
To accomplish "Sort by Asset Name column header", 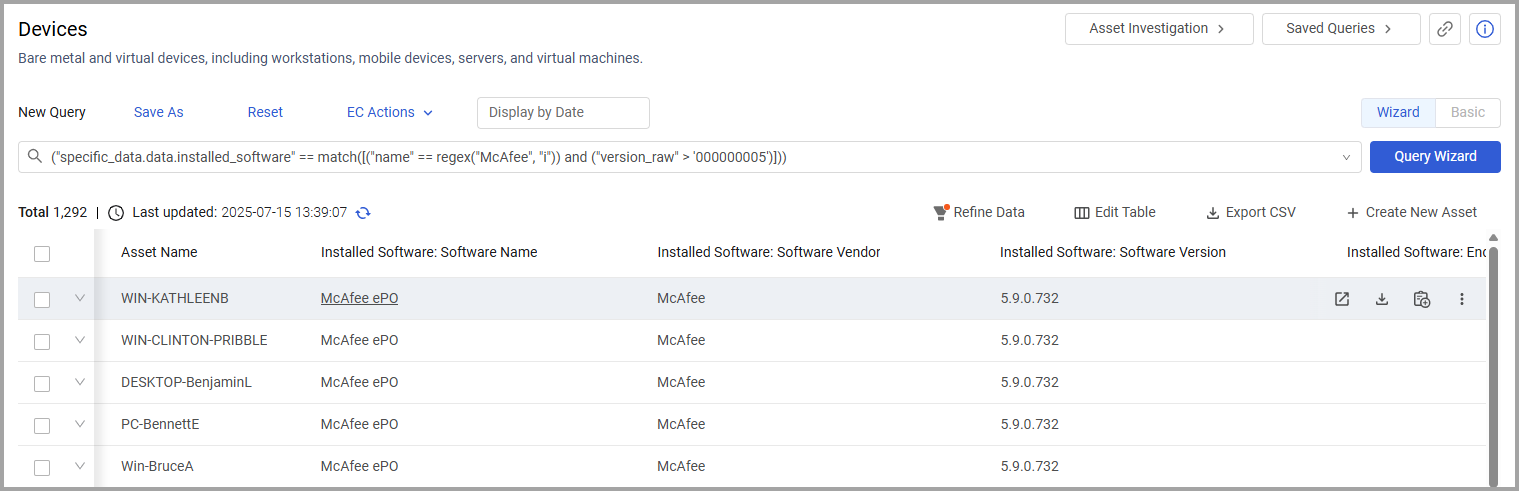I will [159, 252].
